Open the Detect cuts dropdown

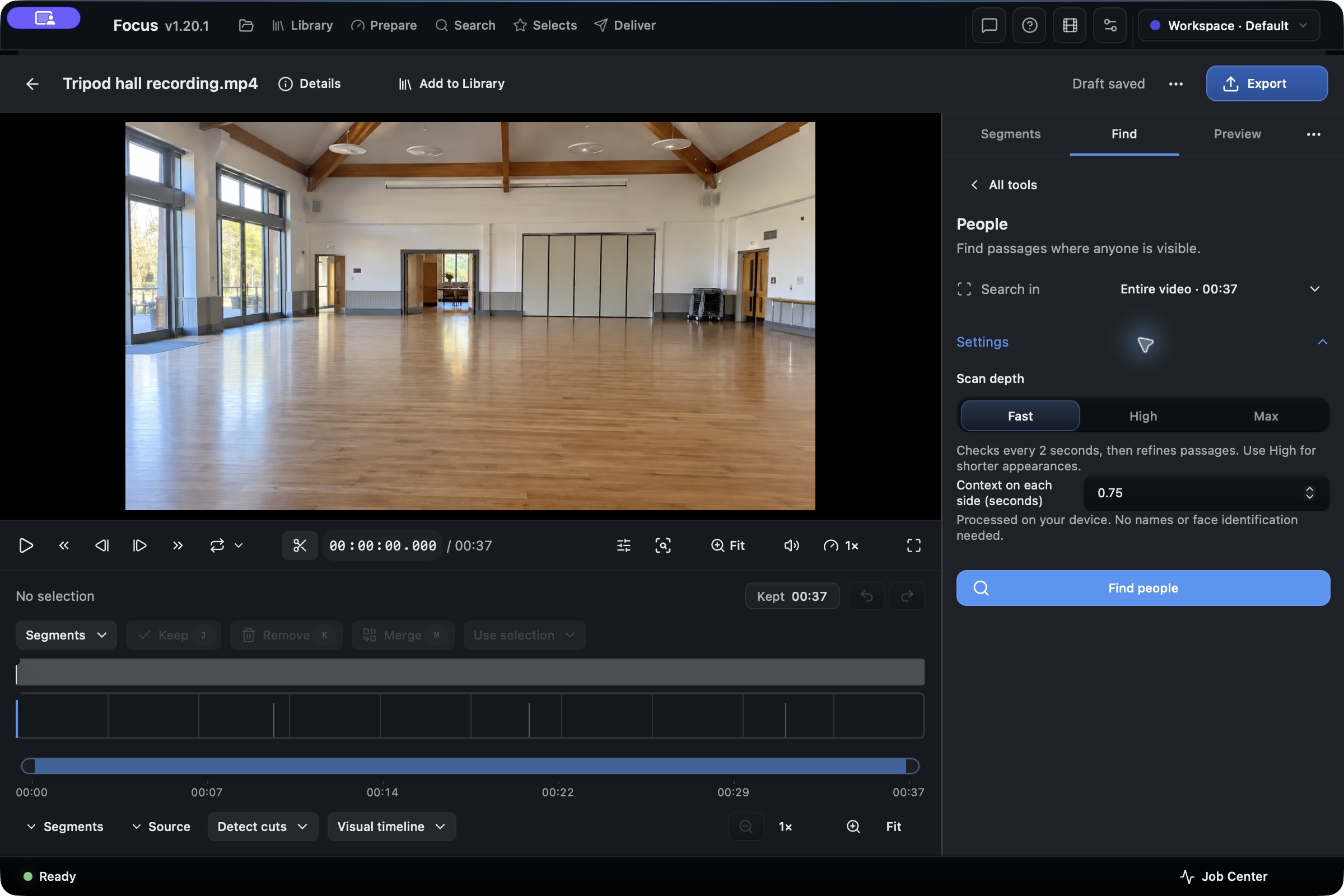263,827
